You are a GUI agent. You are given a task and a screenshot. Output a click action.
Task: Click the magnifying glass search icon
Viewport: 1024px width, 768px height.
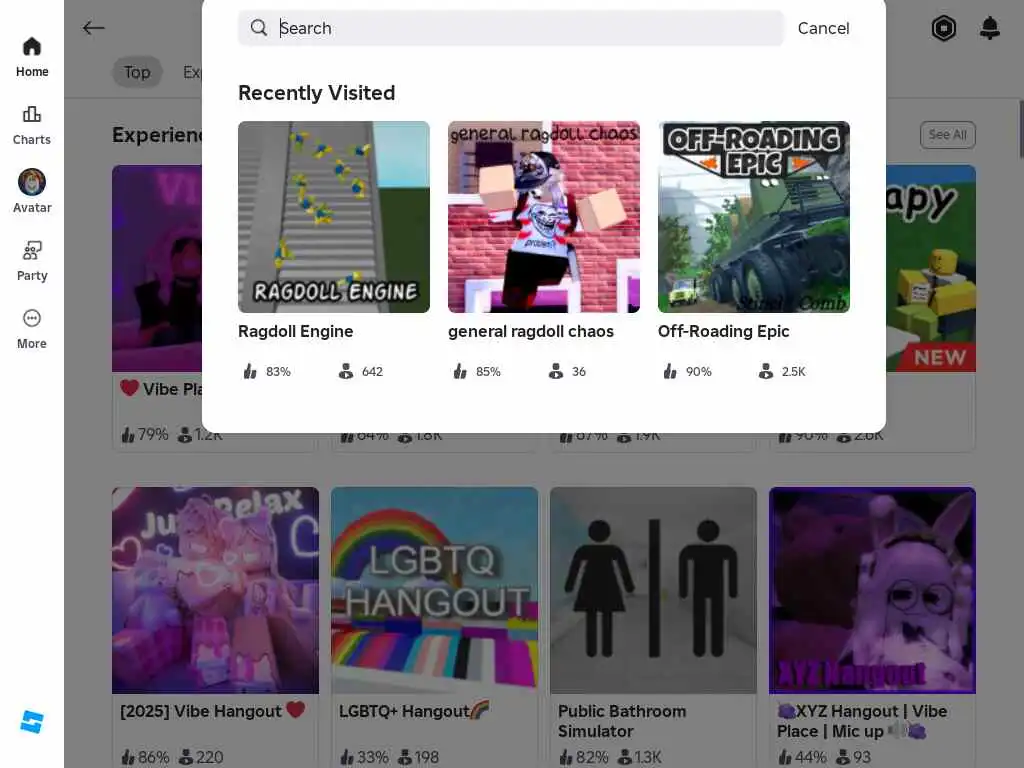(x=259, y=27)
